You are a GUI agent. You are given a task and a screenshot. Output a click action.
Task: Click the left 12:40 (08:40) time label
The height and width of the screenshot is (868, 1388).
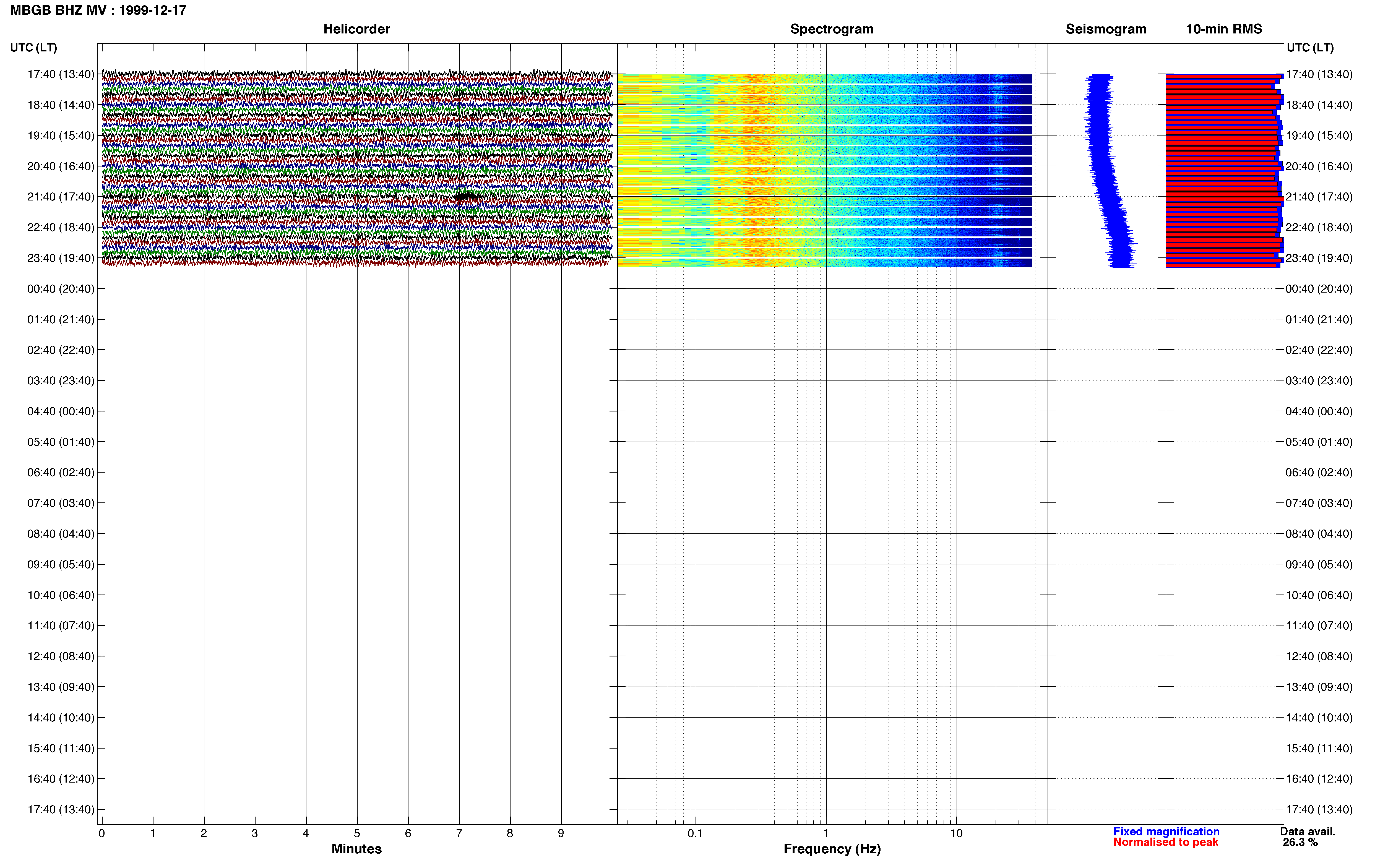[x=61, y=656]
